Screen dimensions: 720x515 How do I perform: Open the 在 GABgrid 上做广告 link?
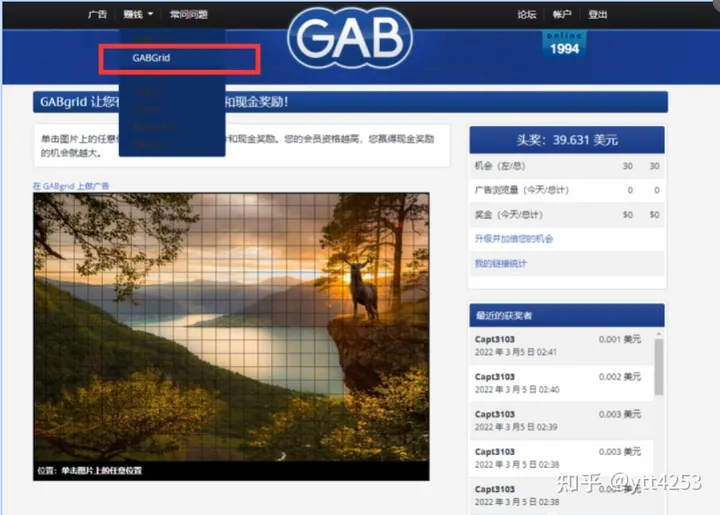(x=71, y=186)
